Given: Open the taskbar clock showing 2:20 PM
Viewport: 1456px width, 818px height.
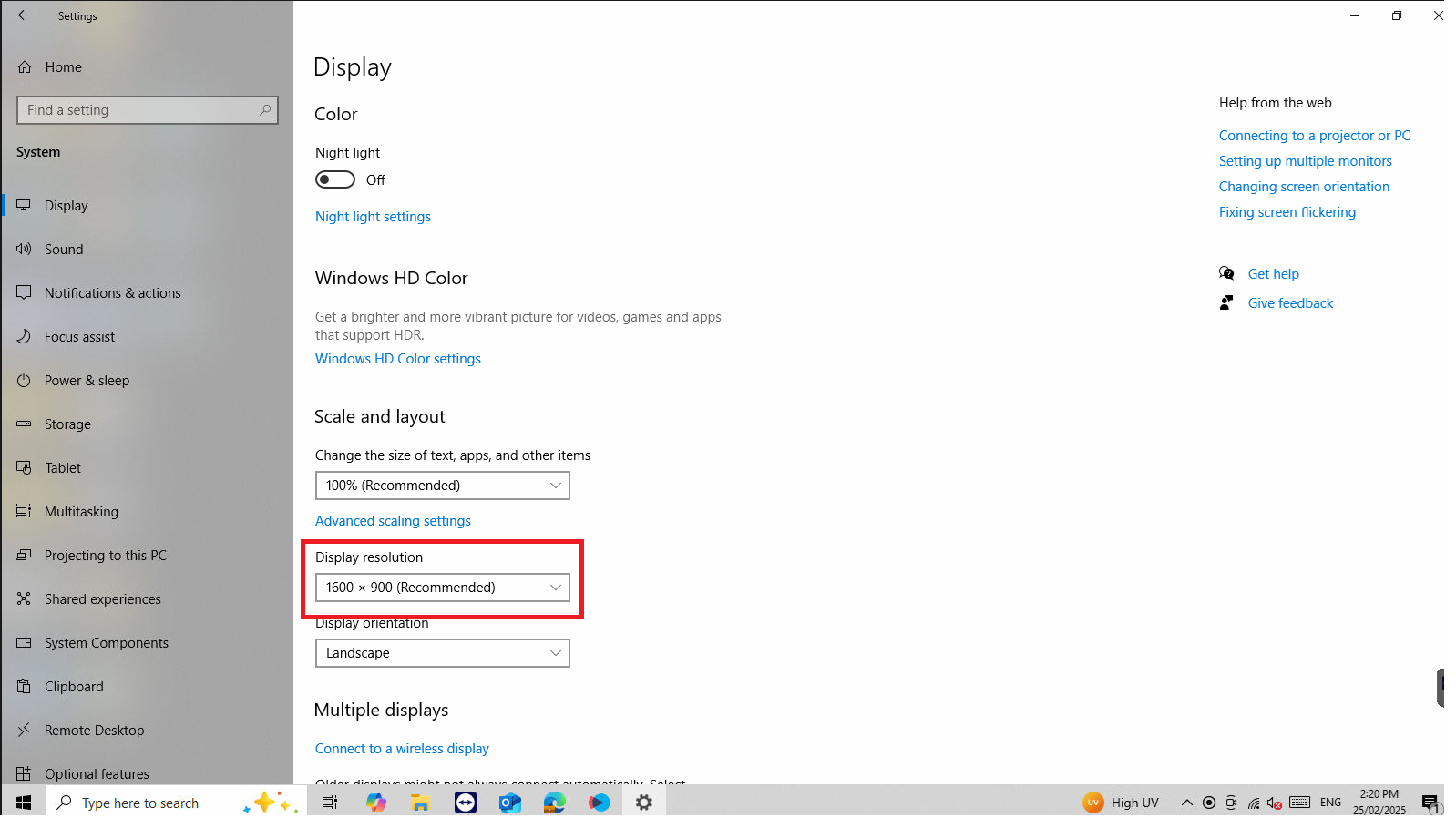Looking at the screenshot, I should pos(1379,803).
